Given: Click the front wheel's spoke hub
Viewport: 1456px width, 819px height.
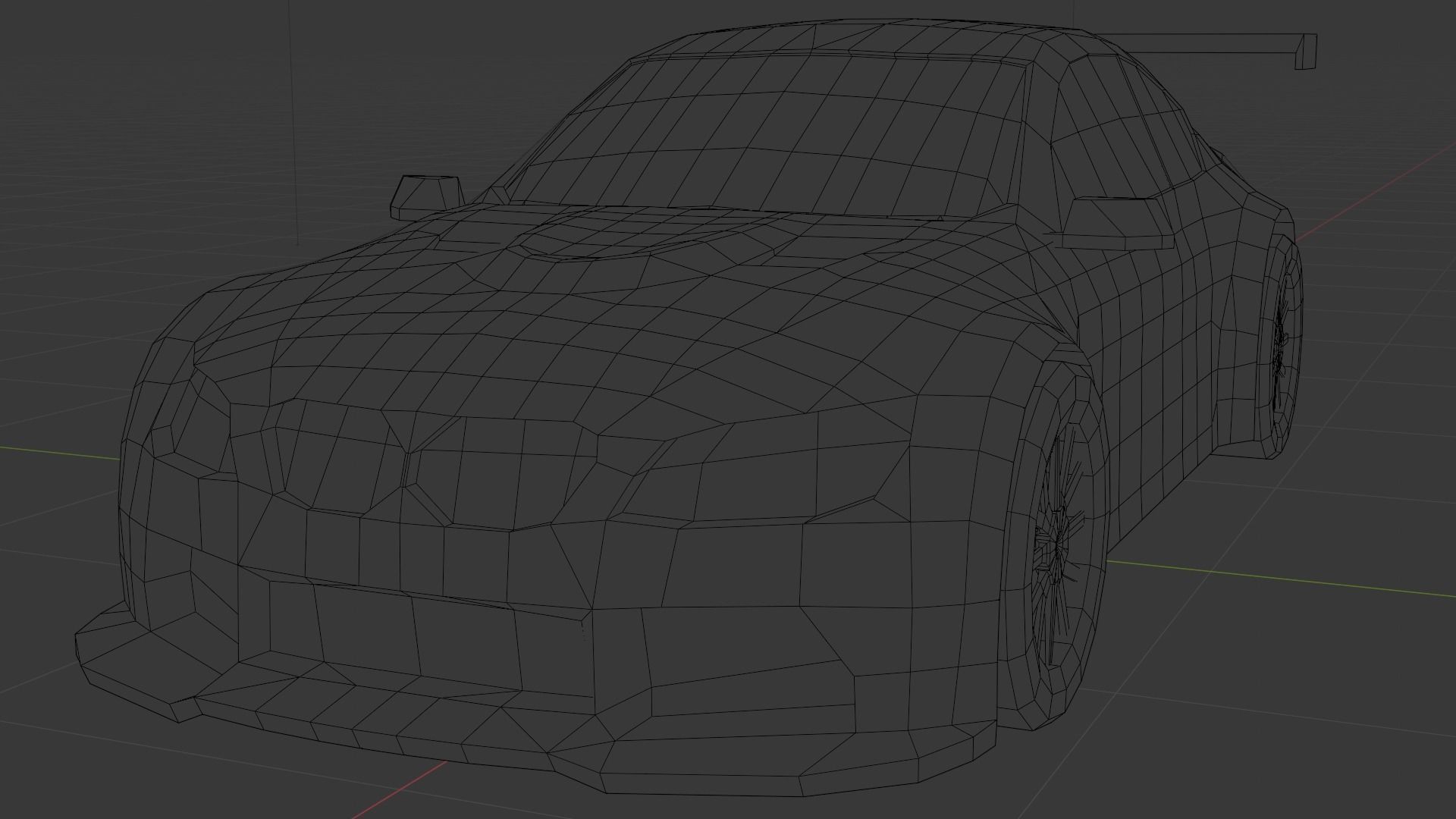Looking at the screenshot, I should point(1058,543).
